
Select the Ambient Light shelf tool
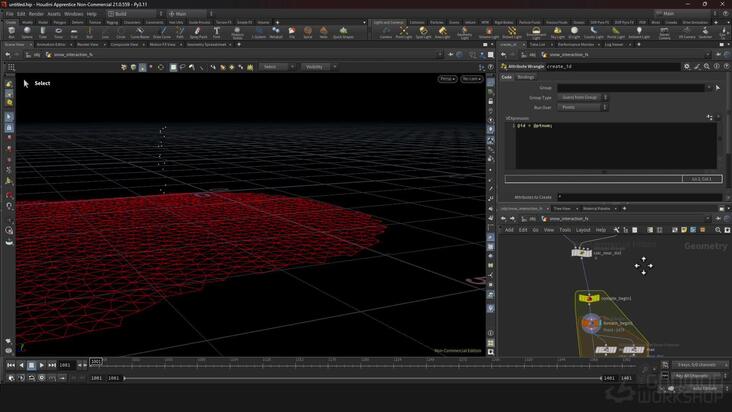(x=639, y=32)
